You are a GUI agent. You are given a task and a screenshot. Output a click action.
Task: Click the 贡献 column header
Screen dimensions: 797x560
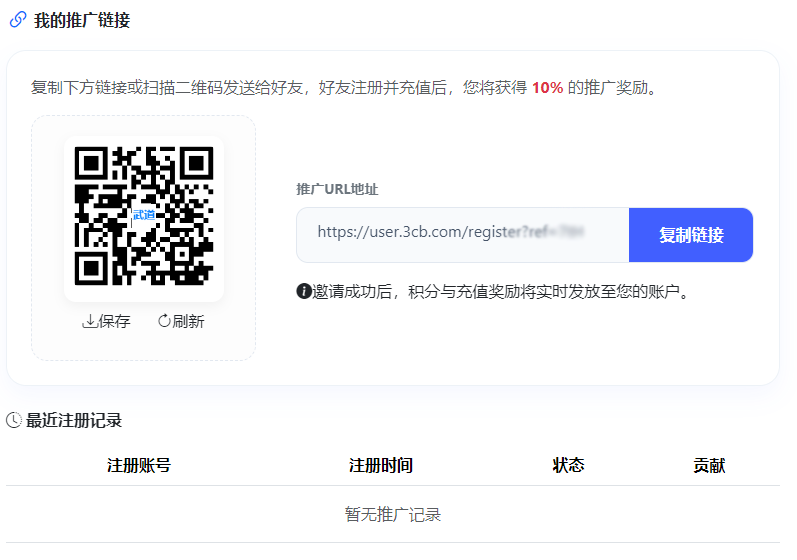[709, 466]
